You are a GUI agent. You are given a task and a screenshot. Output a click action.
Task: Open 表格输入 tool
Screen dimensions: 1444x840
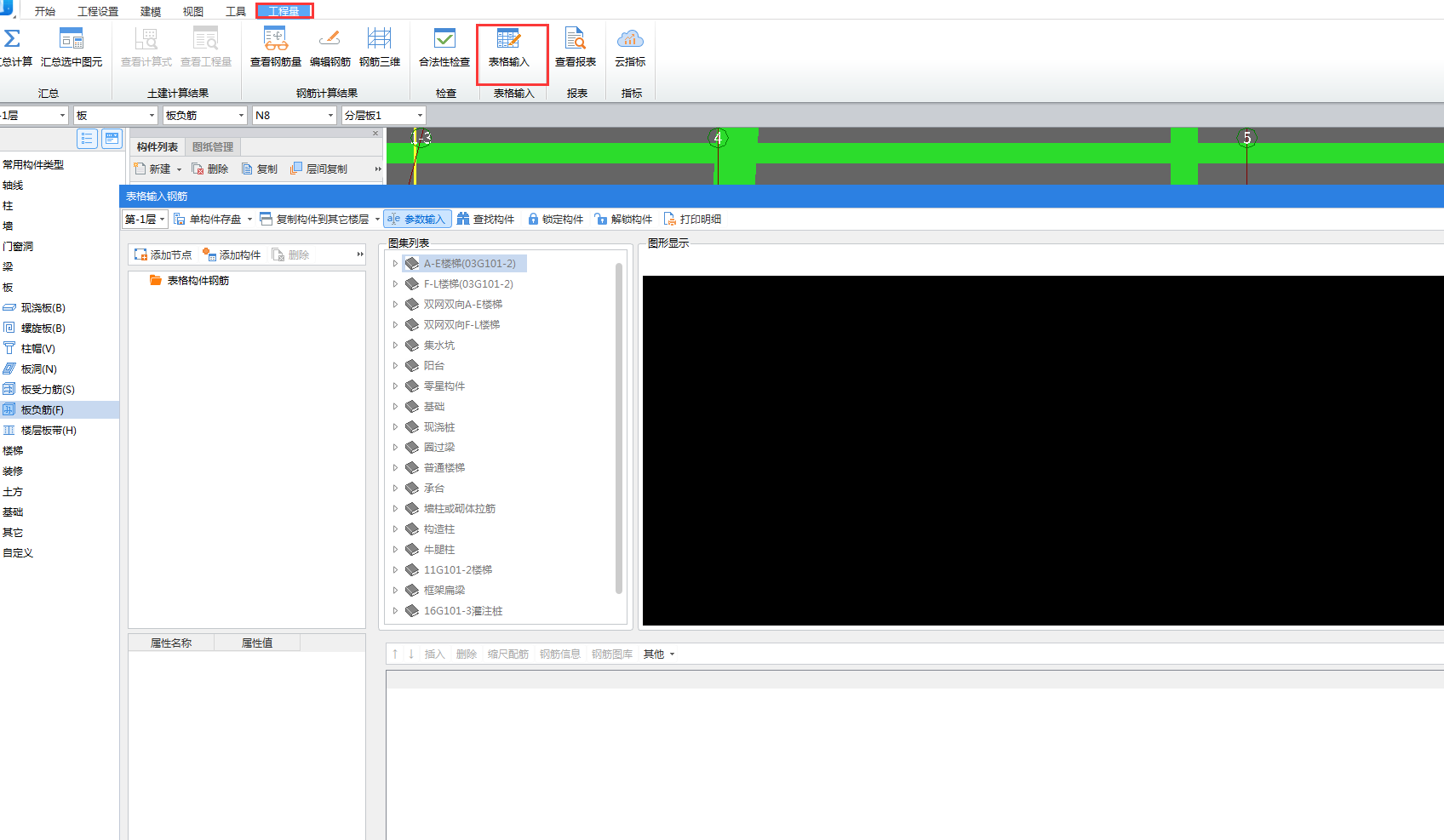509,47
